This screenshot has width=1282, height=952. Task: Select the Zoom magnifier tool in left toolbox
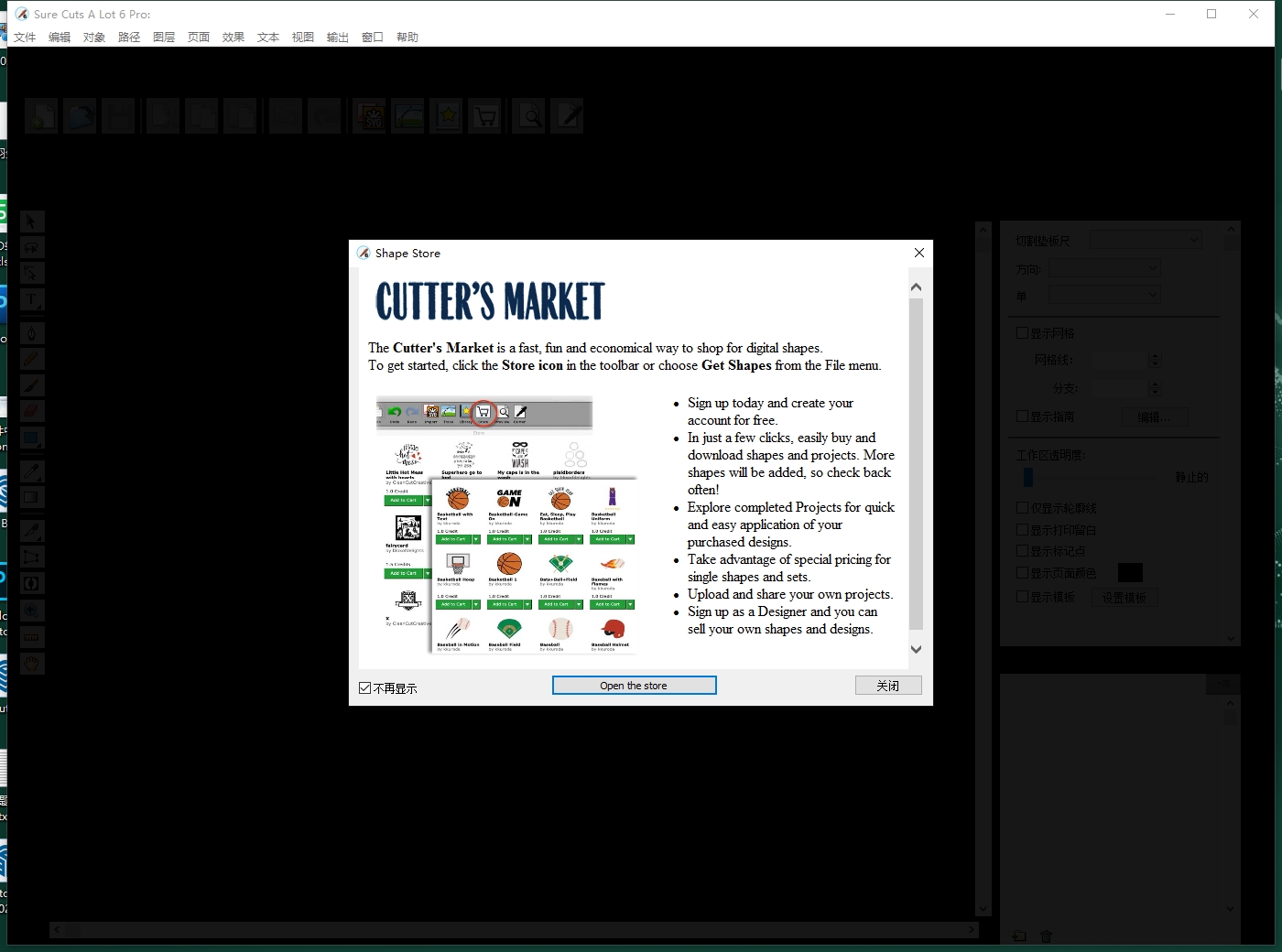pyautogui.click(x=32, y=611)
